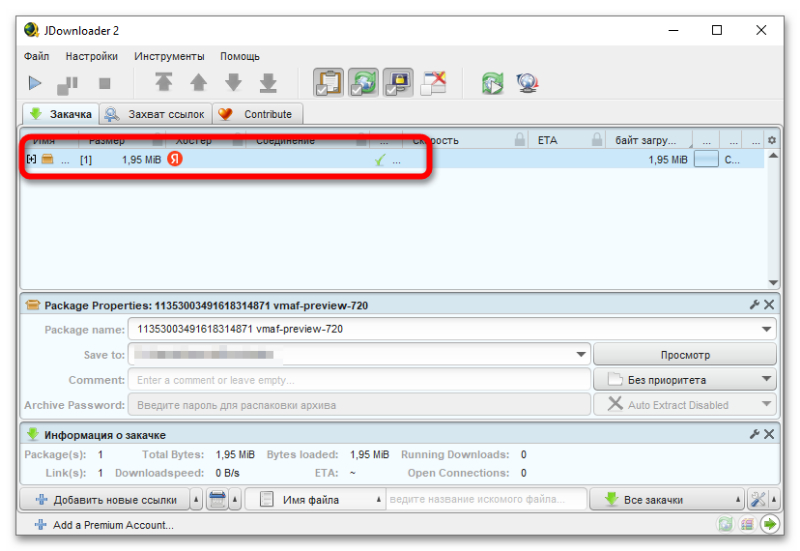Image resolution: width=800 pixels, height=551 pixels.
Task: Move selected item to bottom of list
Action: click(268, 82)
